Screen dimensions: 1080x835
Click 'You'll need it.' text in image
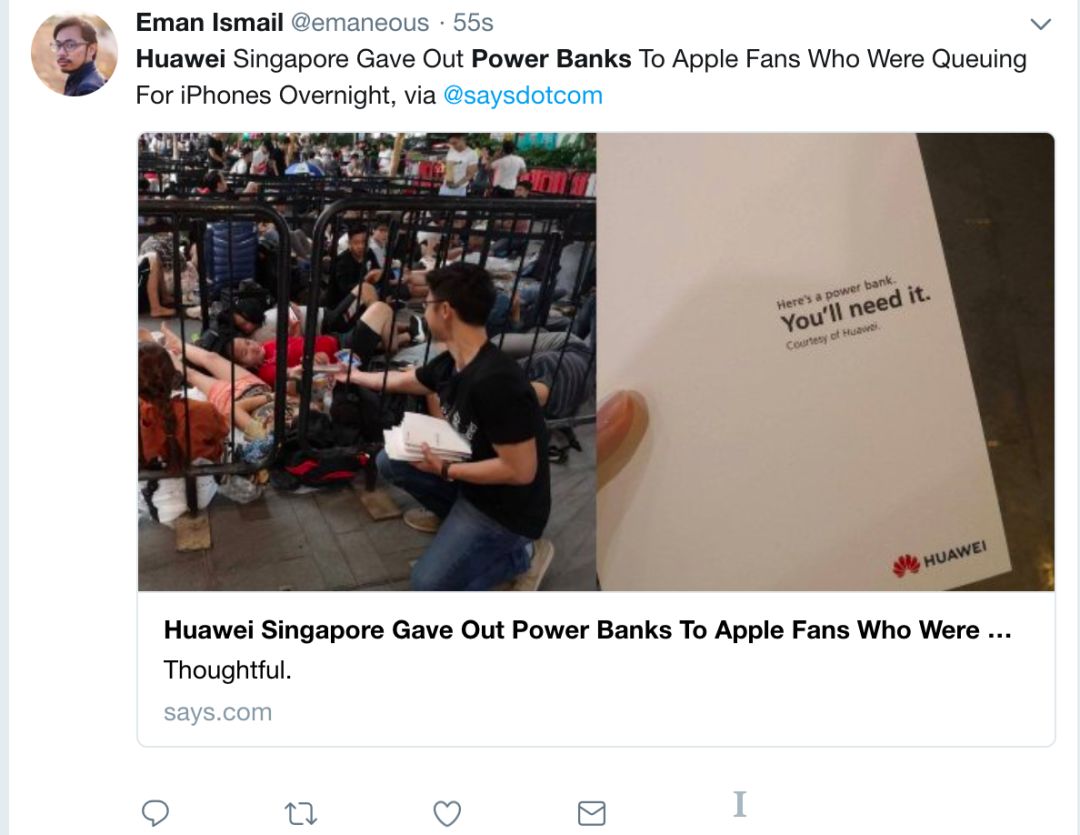(x=855, y=309)
